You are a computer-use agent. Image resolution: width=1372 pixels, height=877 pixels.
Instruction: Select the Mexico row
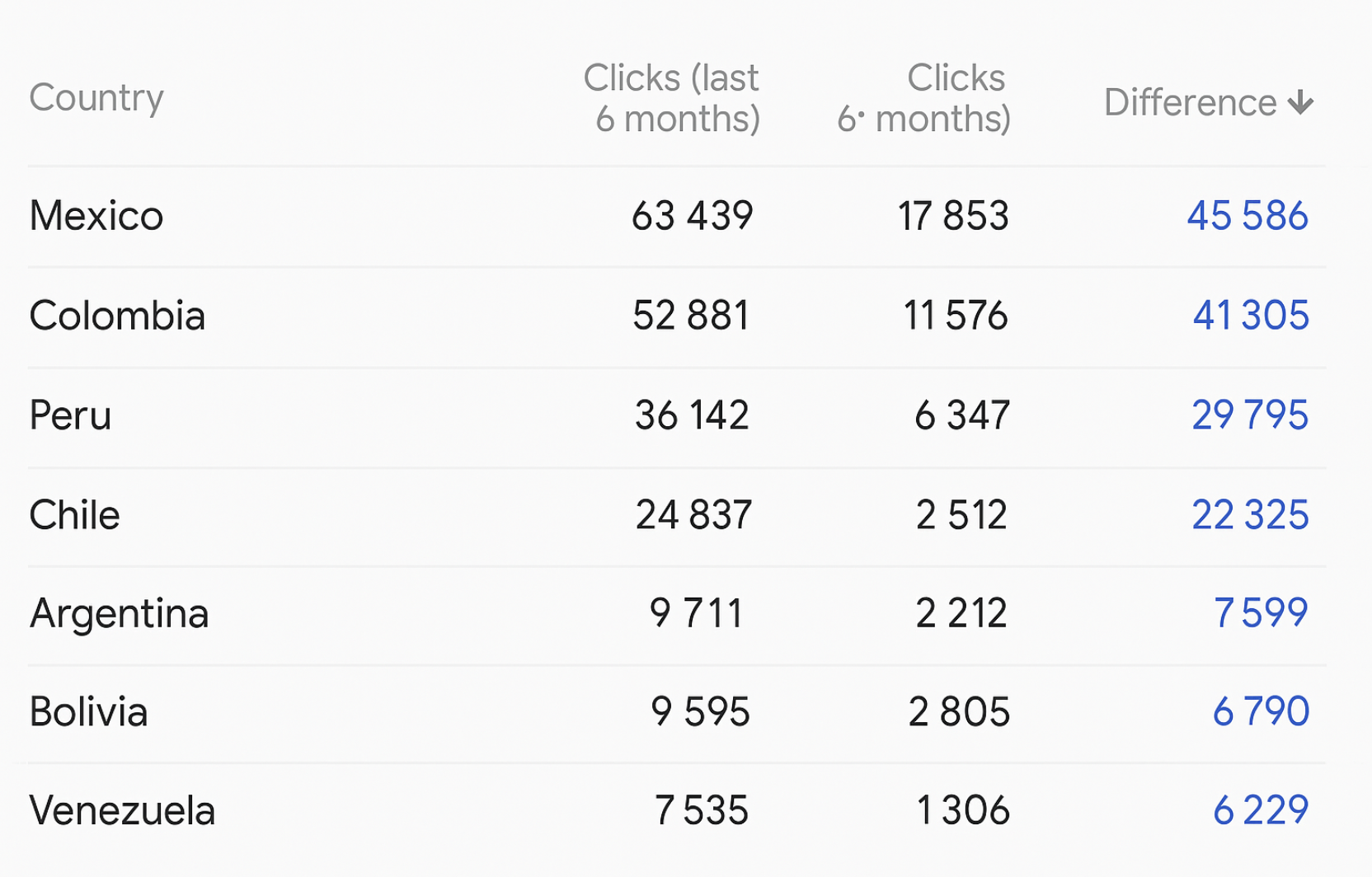96,216
